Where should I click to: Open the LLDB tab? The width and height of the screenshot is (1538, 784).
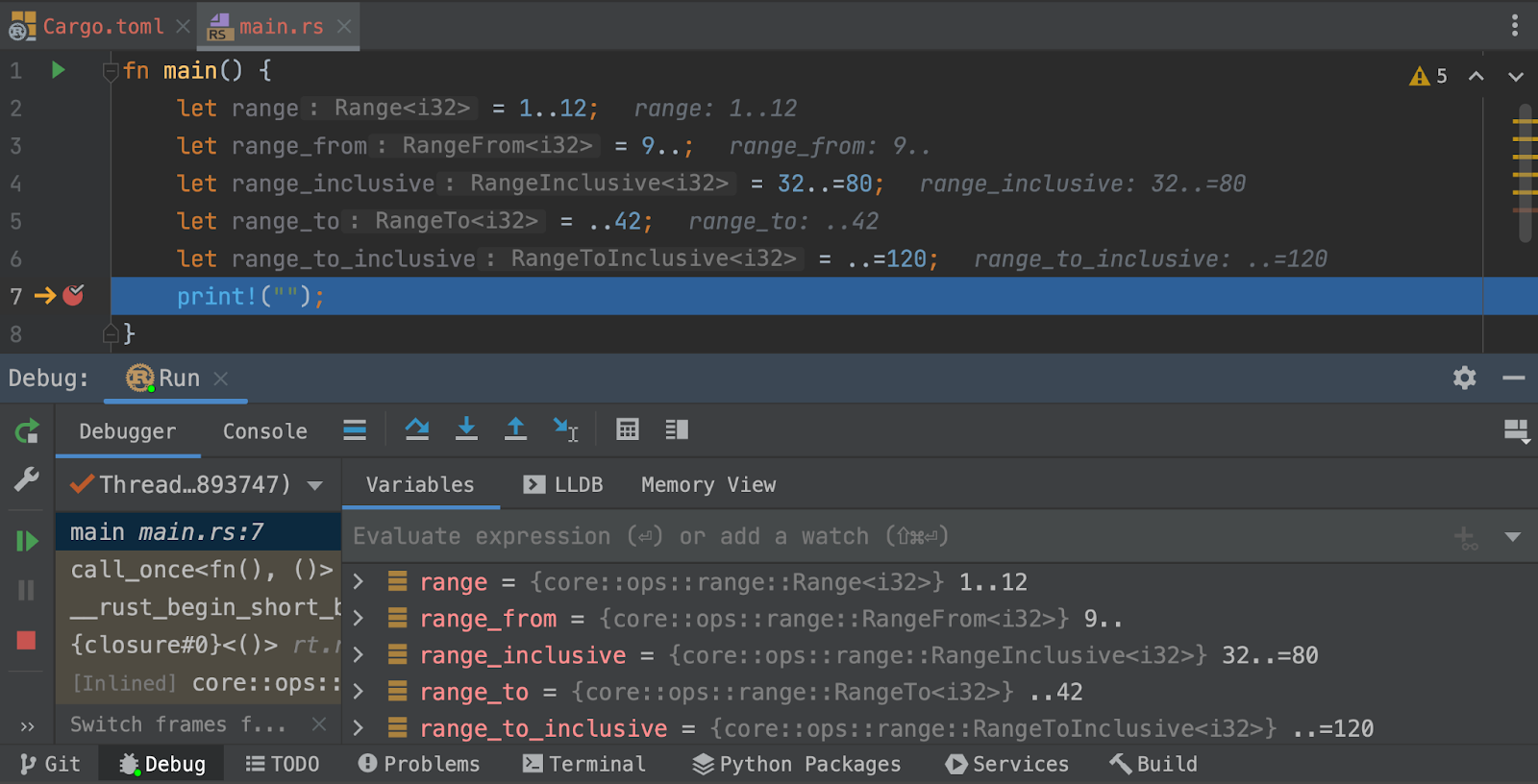(563, 484)
